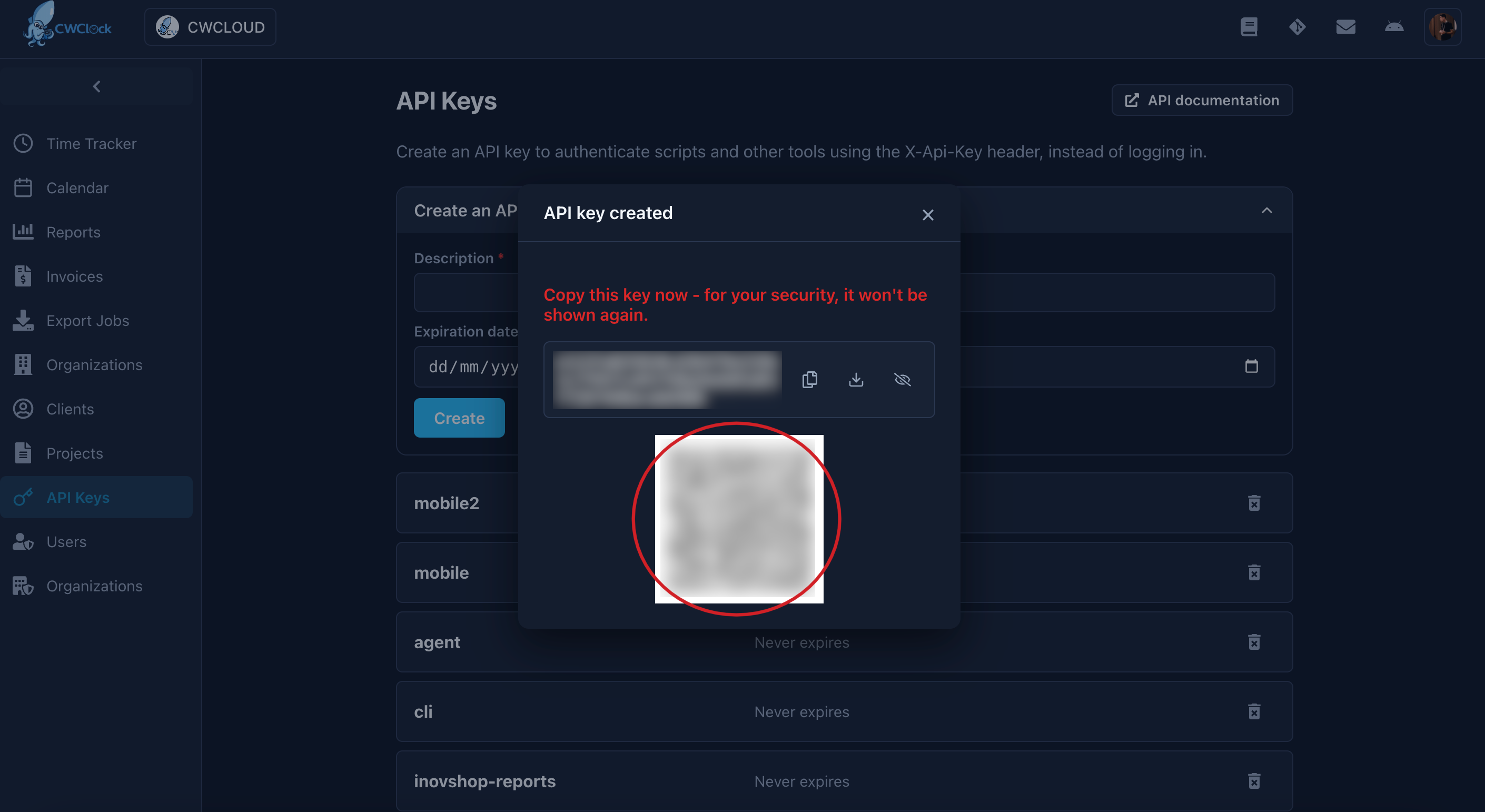This screenshot has height=812, width=1485.
Task: Click the API key QR code
Action: pos(739,519)
